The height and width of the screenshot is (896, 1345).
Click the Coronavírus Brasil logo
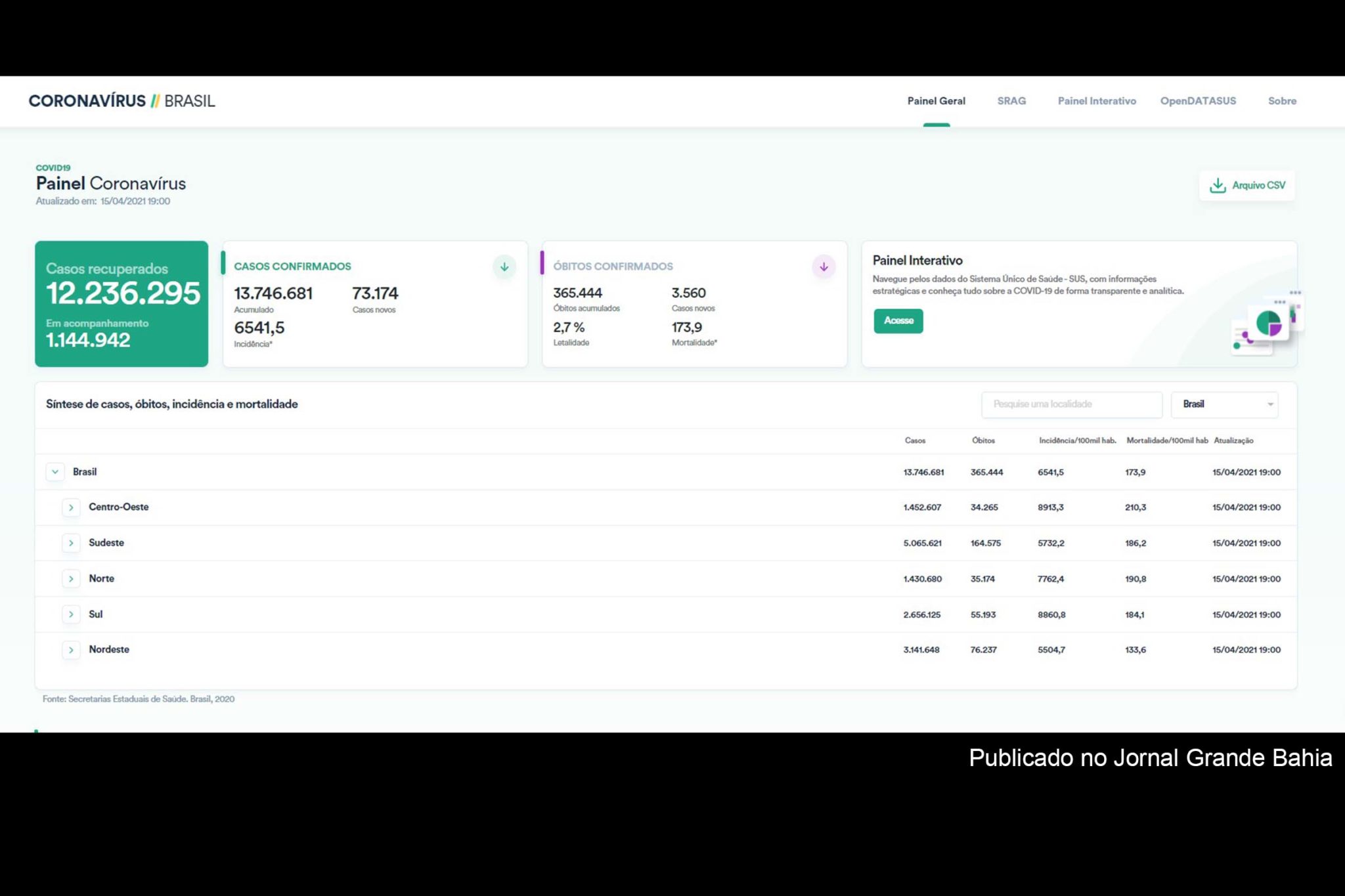pyautogui.click(x=121, y=101)
